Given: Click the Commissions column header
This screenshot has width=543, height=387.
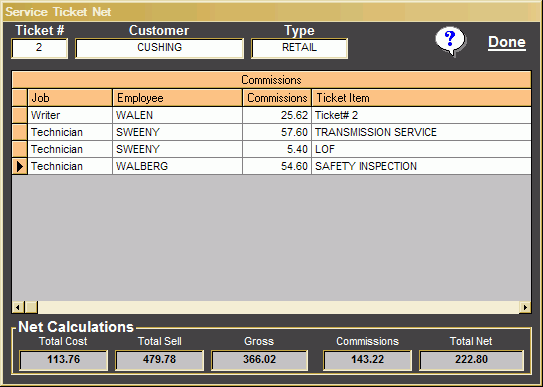Looking at the screenshot, I should 277,98.
